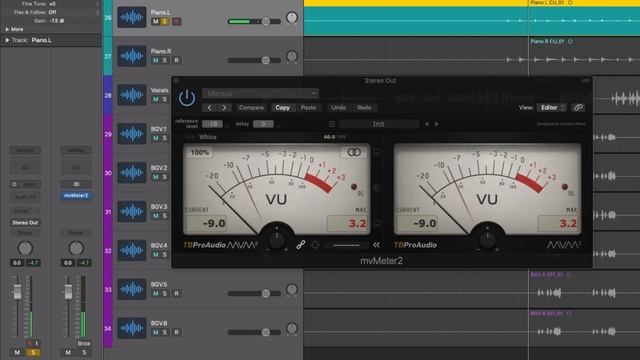Click the collapse double-arrow icon below meters

pos(376,245)
